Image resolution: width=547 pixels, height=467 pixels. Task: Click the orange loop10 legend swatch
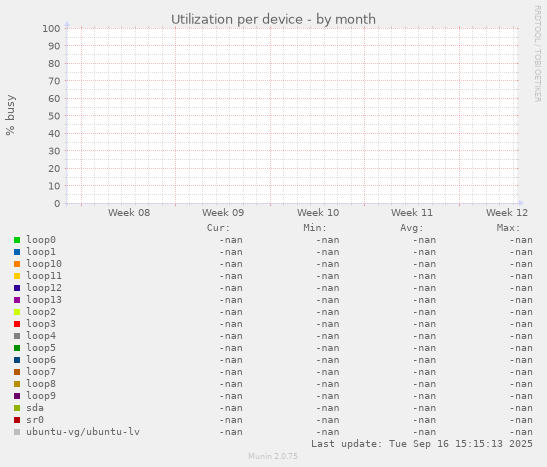(17, 264)
